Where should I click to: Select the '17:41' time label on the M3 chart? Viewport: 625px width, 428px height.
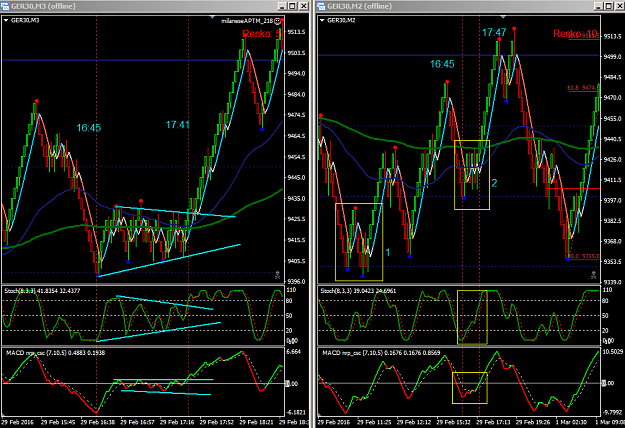177,125
